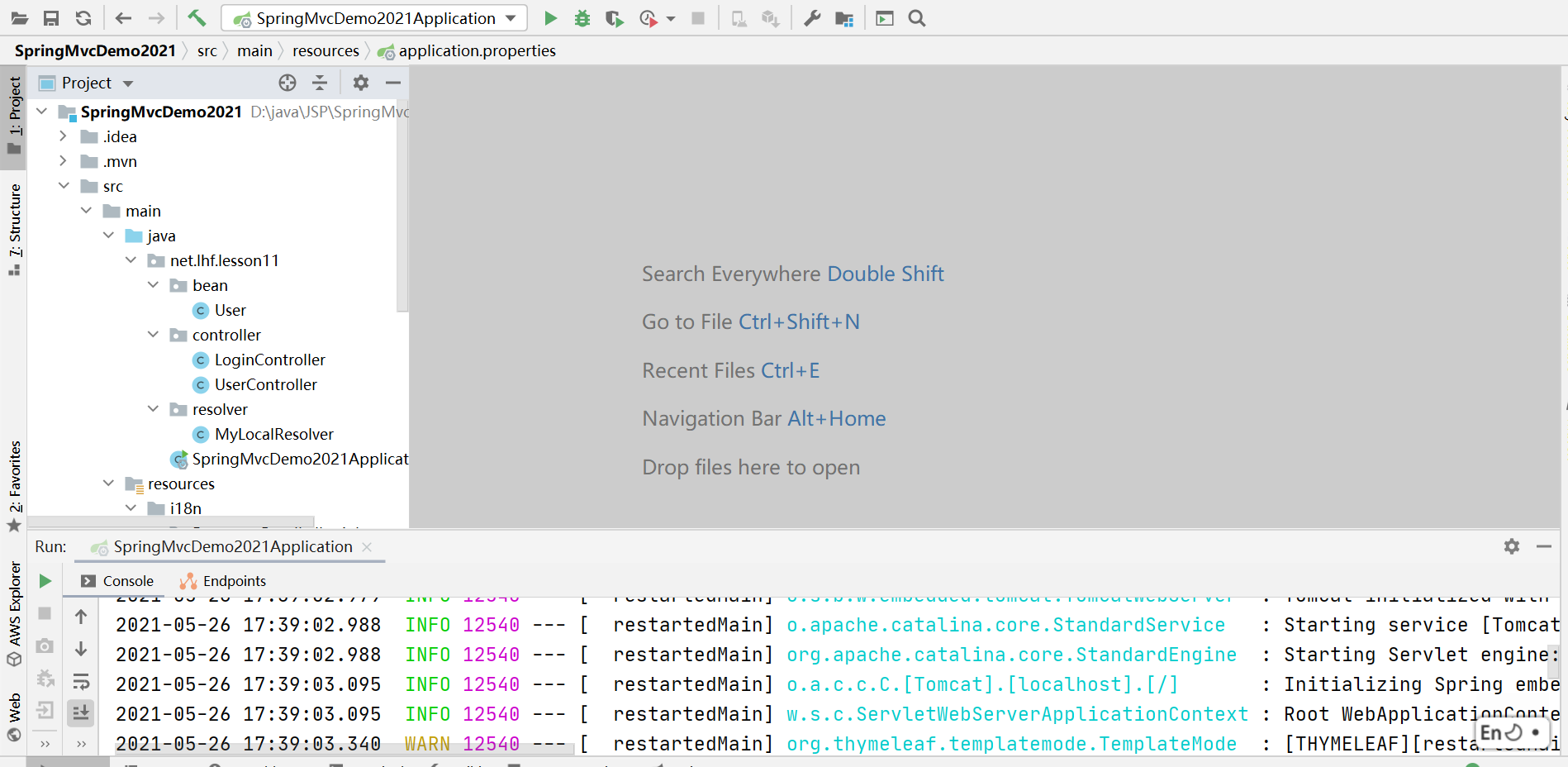Toggle soft-wrap in console

pyautogui.click(x=81, y=682)
